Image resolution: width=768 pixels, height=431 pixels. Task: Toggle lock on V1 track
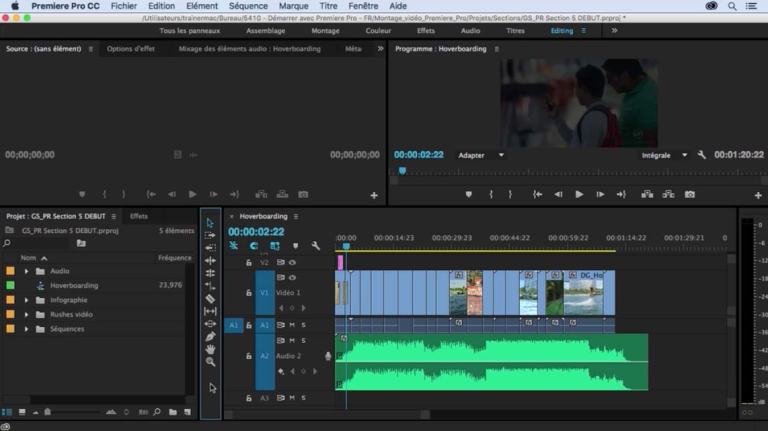[249, 292]
